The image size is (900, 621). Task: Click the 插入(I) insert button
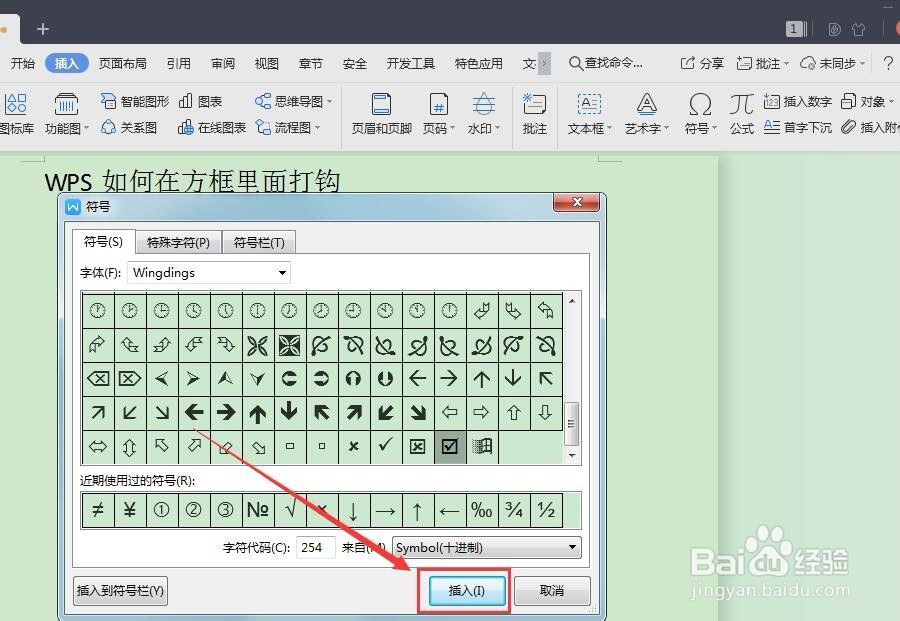[x=467, y=591]
